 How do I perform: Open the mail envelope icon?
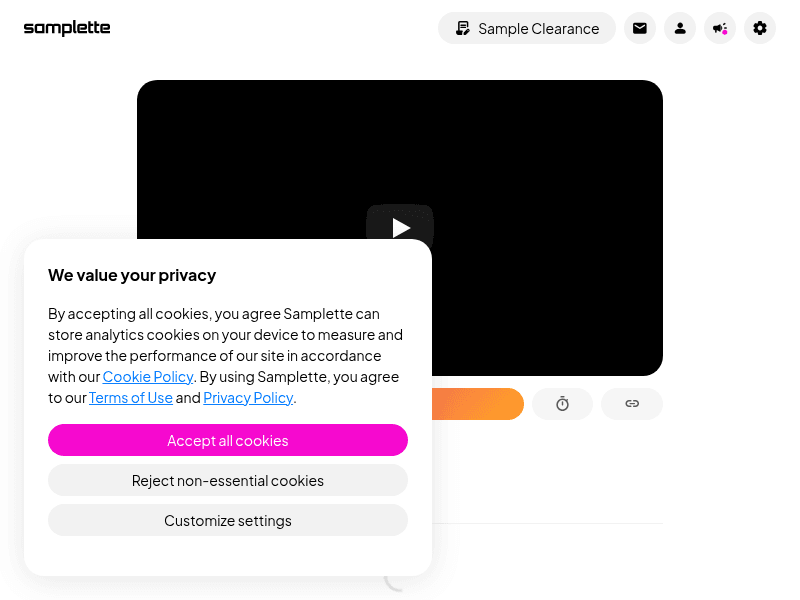(x=640, y=28)
